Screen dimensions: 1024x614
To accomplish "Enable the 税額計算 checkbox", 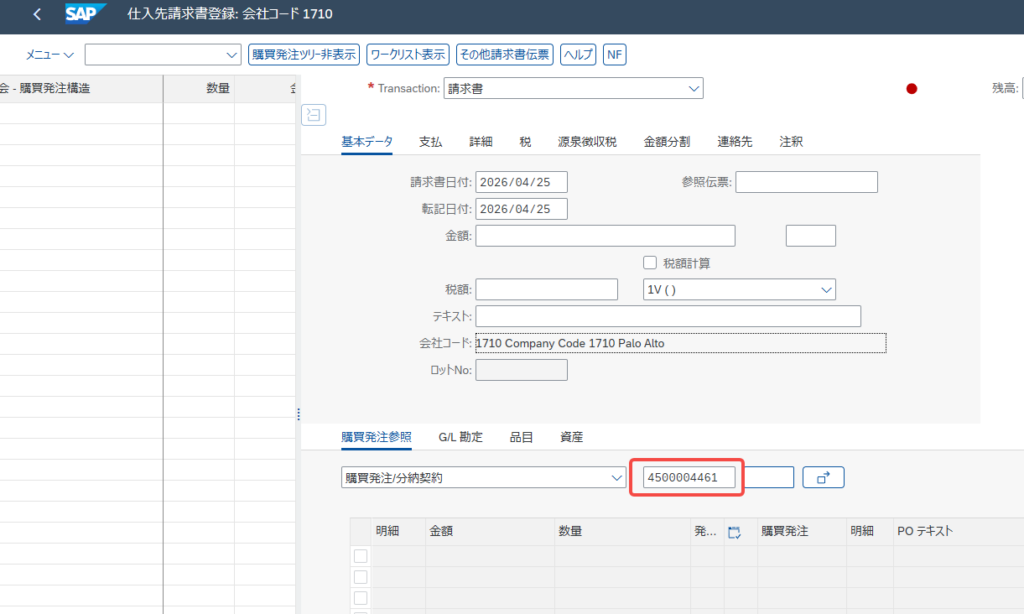I will 650,263.
